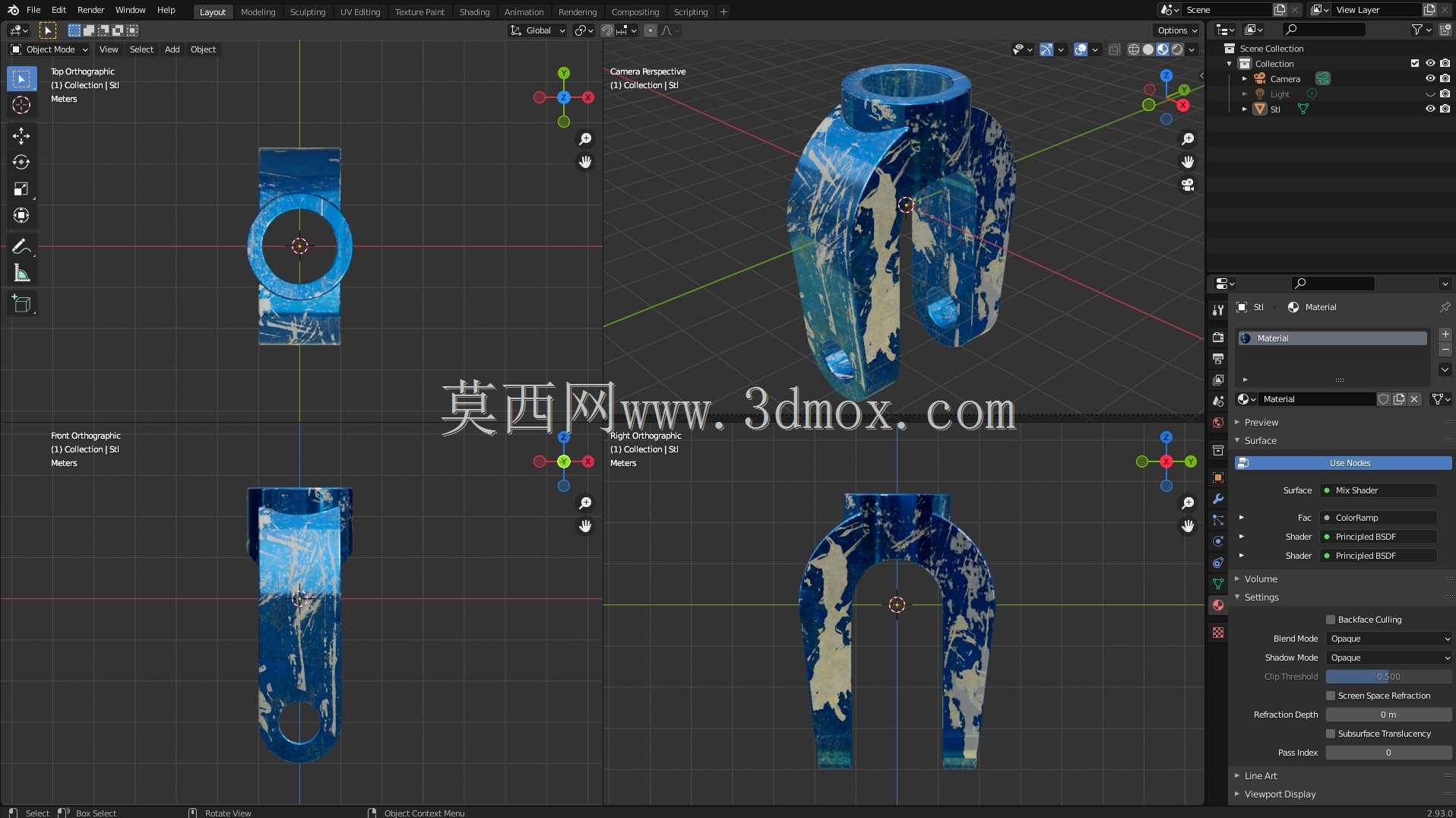1456x818 pixels.
Task: Open the Modifier properties wrench tab
Action: pyautogui.click(x=1218, y=499)
